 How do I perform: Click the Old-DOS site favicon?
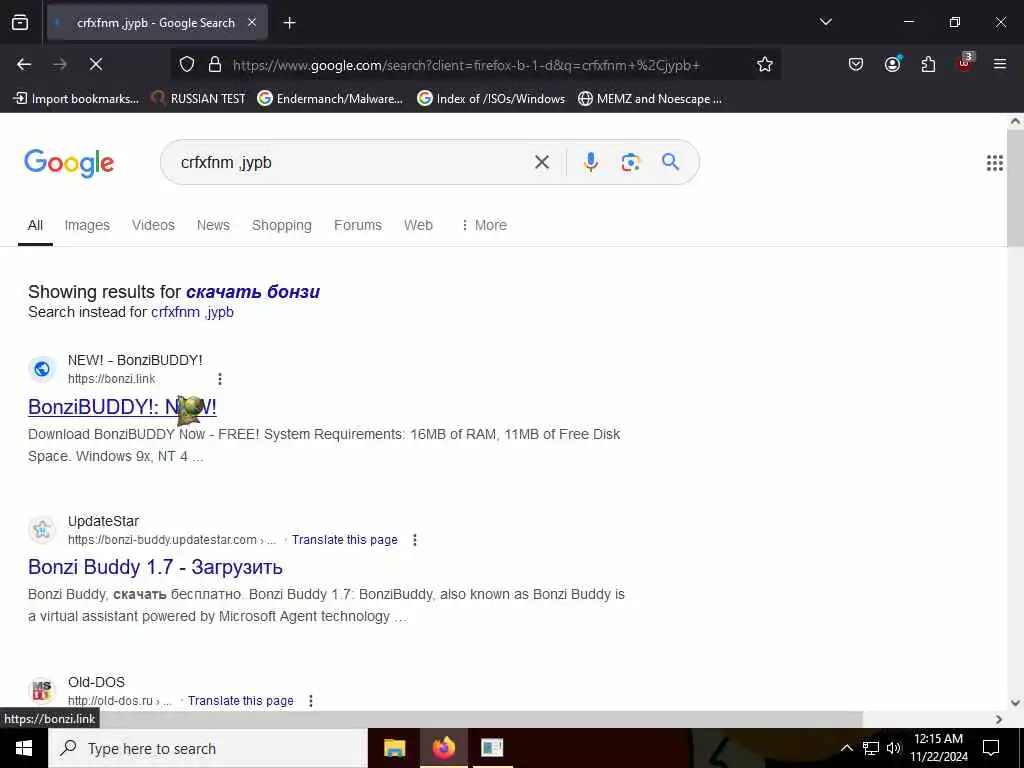pos(42,690)
